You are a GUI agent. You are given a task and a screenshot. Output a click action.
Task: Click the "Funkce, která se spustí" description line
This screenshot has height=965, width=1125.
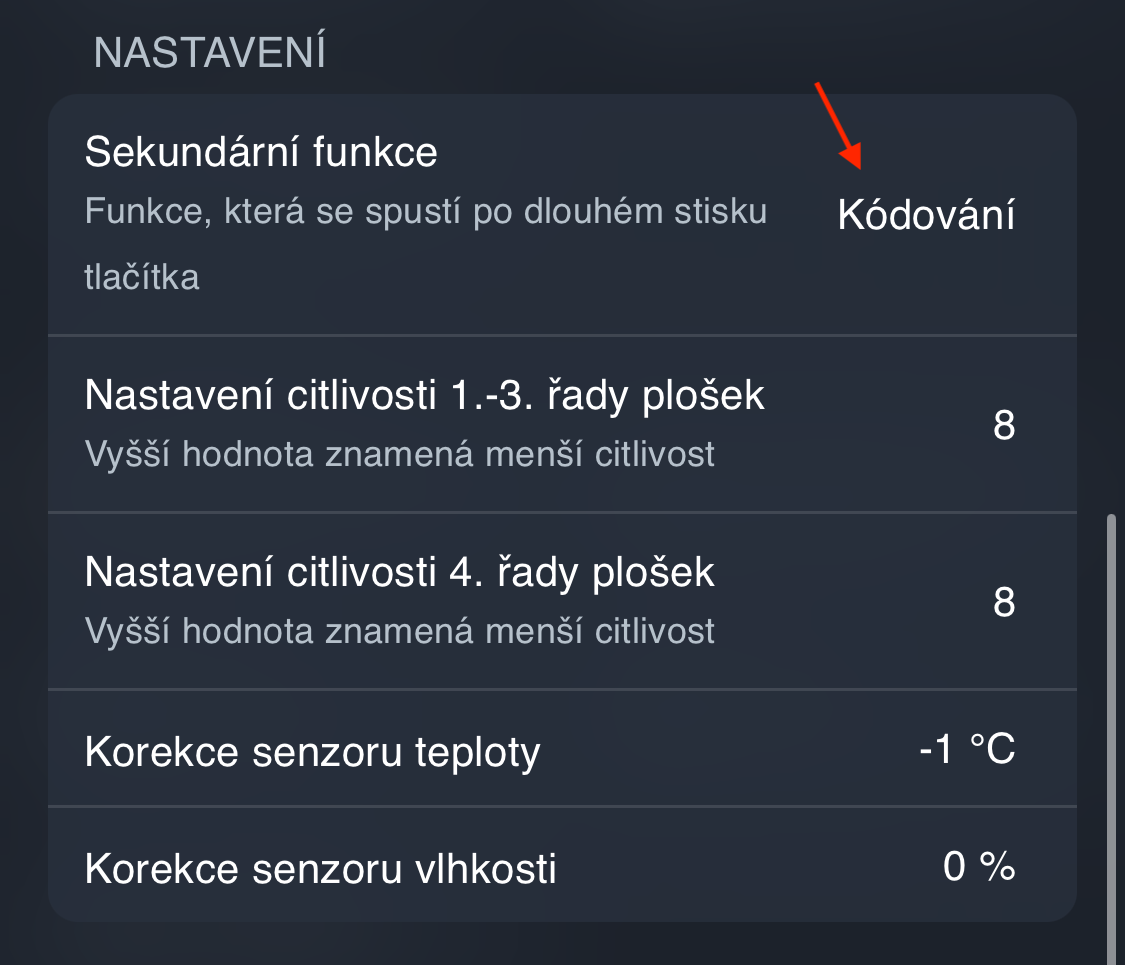(x=426, y=212)
